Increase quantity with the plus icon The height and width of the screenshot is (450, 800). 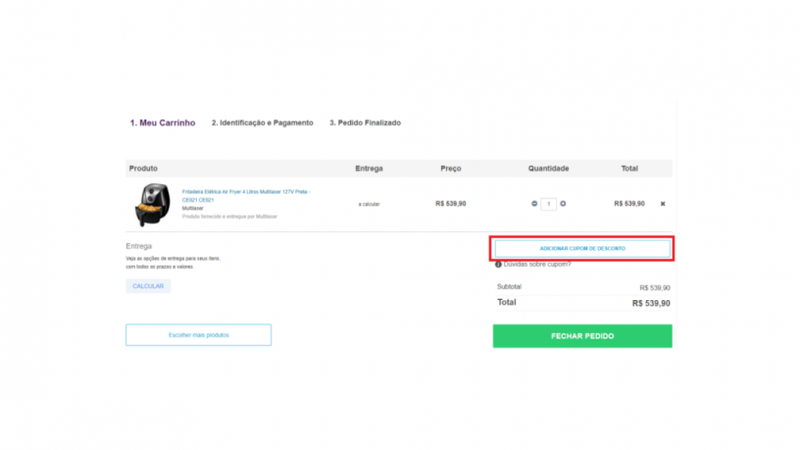point(563,204)
